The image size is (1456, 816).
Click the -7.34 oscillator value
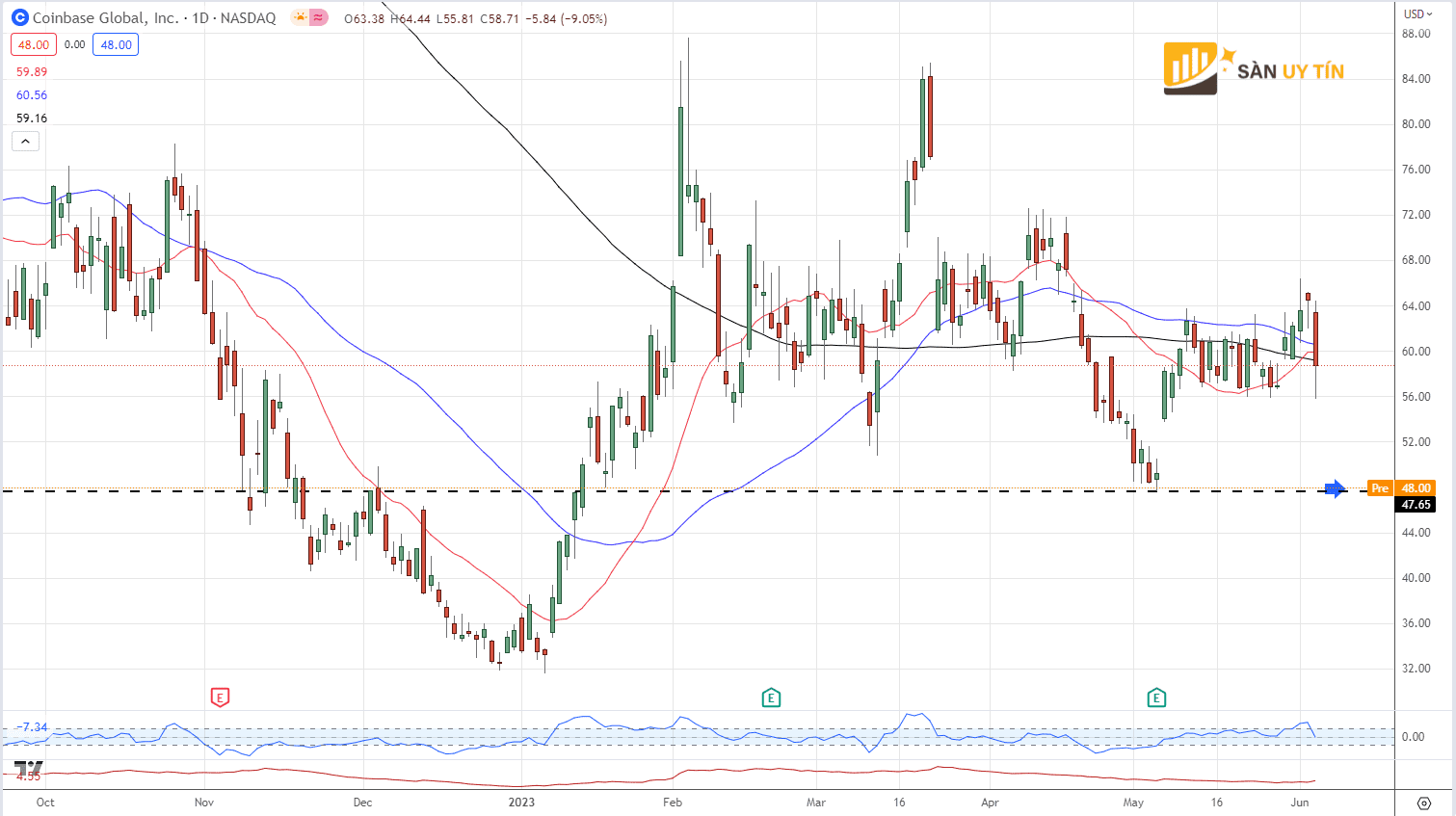click(x=32, y=727)
